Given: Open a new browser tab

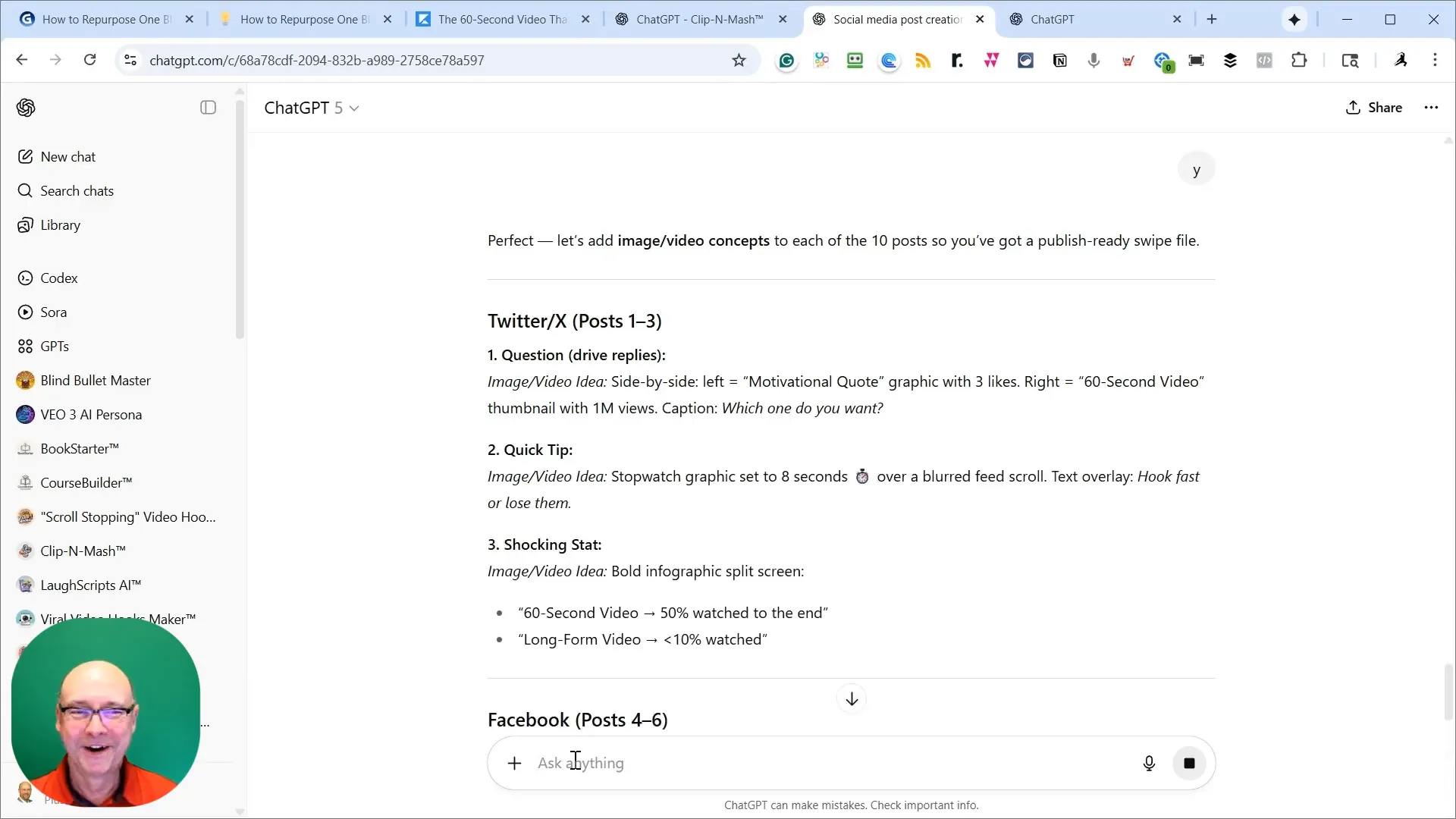Looking at the screenshot, I should pyautogui.click(x=1212, y=20).
